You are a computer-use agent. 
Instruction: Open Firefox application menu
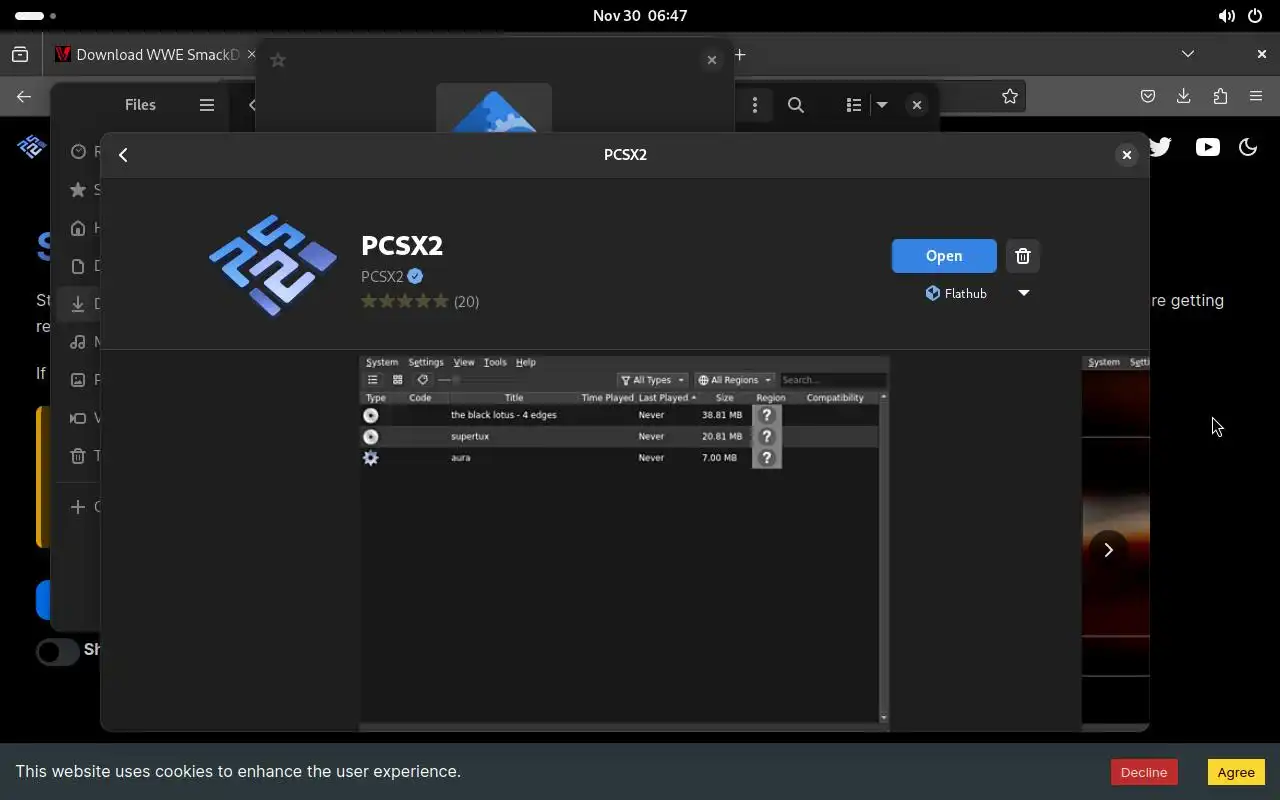pyautogui.click(x=1256, y=97)
